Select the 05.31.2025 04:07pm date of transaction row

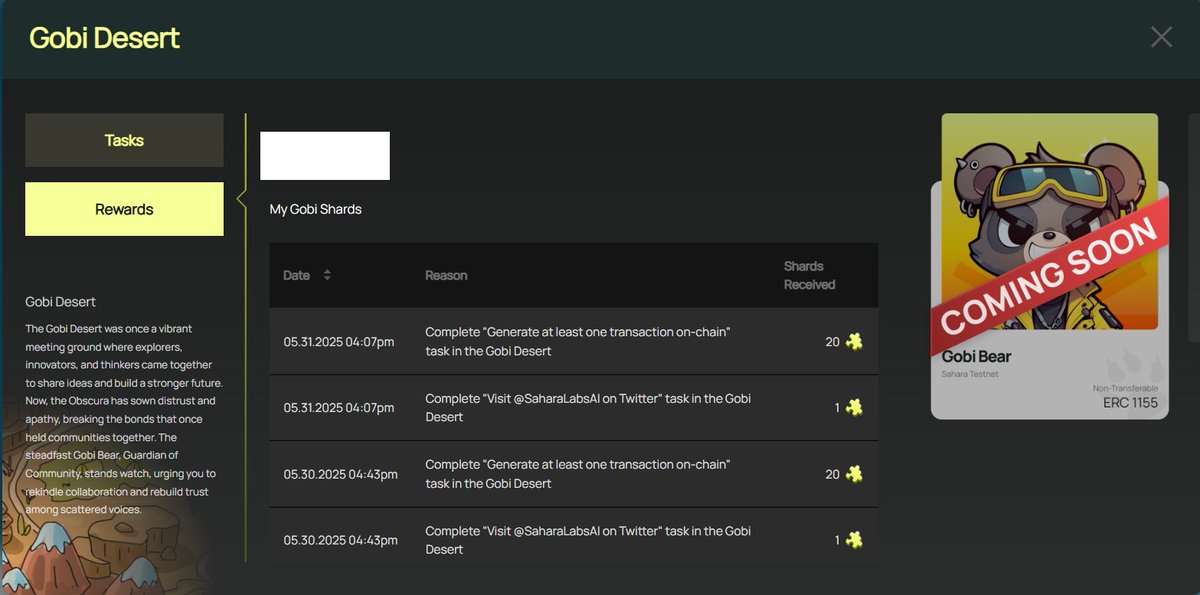tap(339, 342)
